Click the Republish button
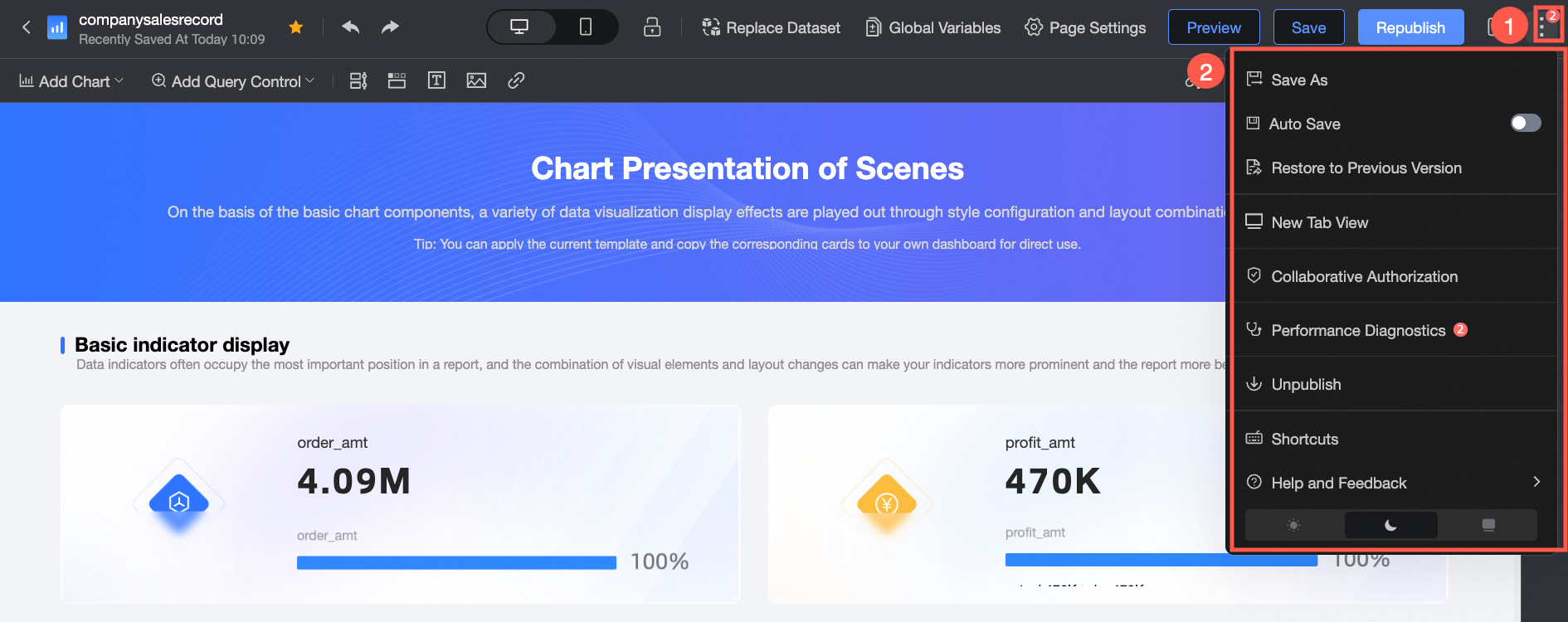 [x=1410, y=27]
